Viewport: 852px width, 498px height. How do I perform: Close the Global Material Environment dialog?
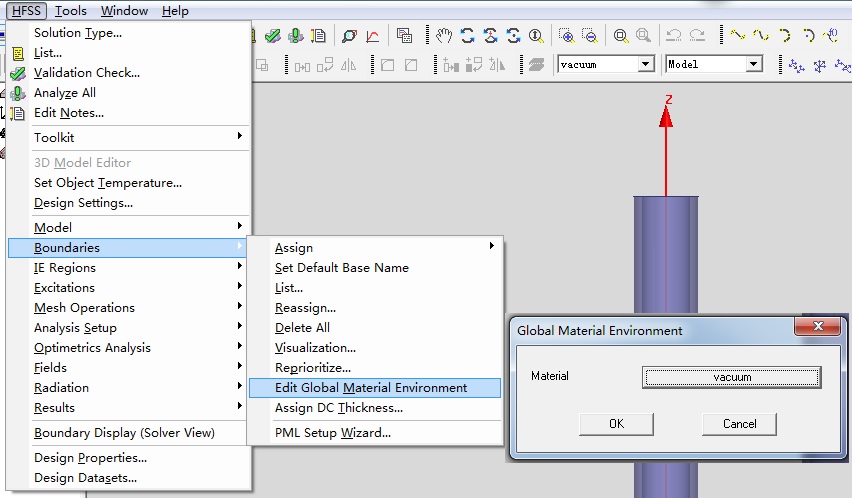818,326
